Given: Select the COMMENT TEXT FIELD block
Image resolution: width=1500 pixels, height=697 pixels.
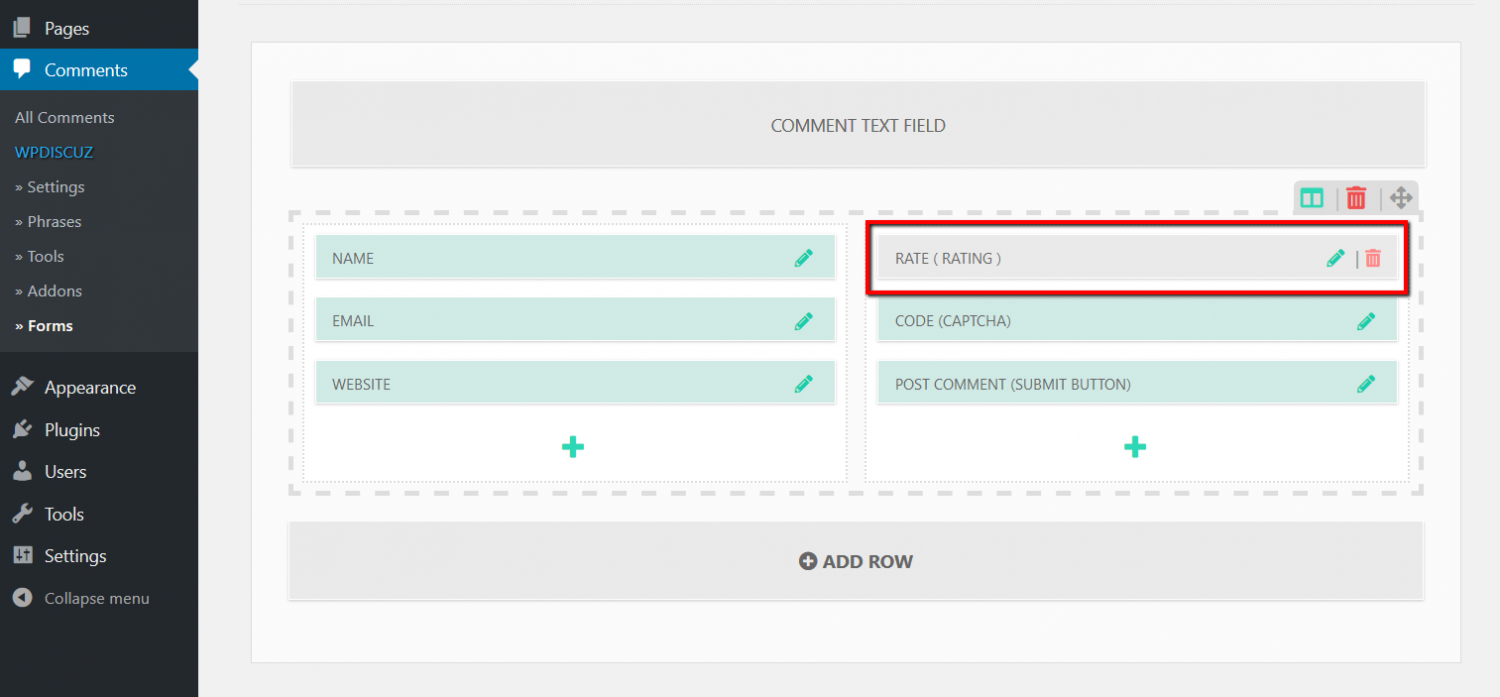Looking at the screenshot, I should 857,125.
